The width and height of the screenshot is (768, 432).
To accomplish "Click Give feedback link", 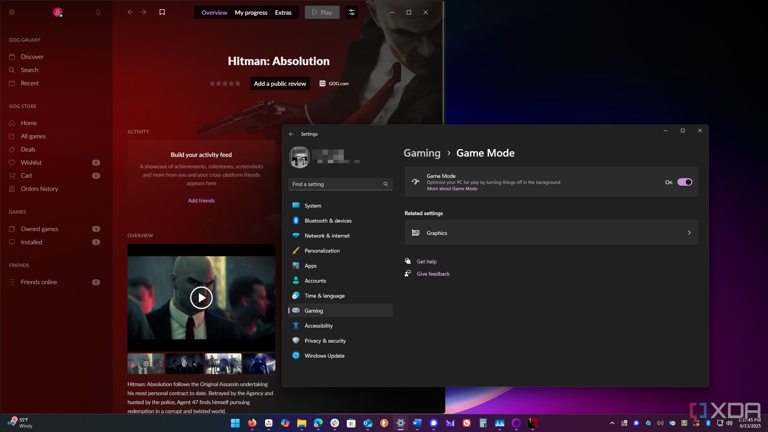I will pyautogui.click(x=433, y=274).
